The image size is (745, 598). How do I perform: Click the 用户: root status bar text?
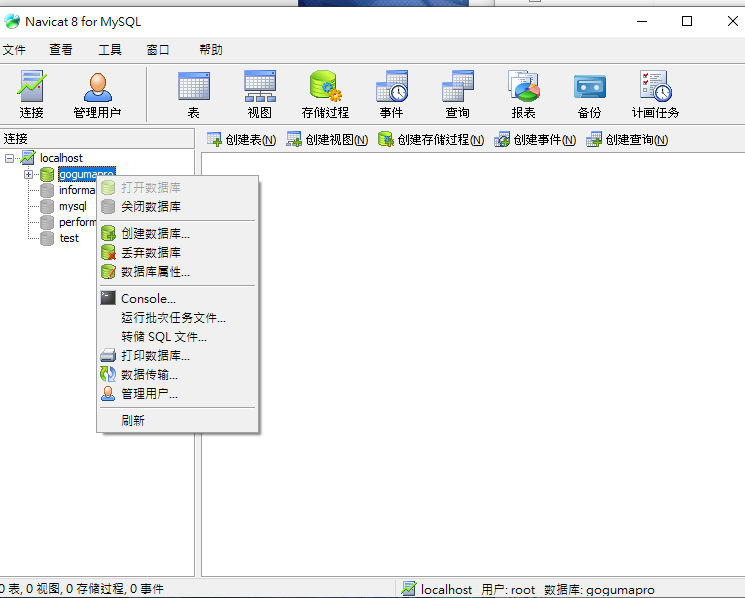508,589
